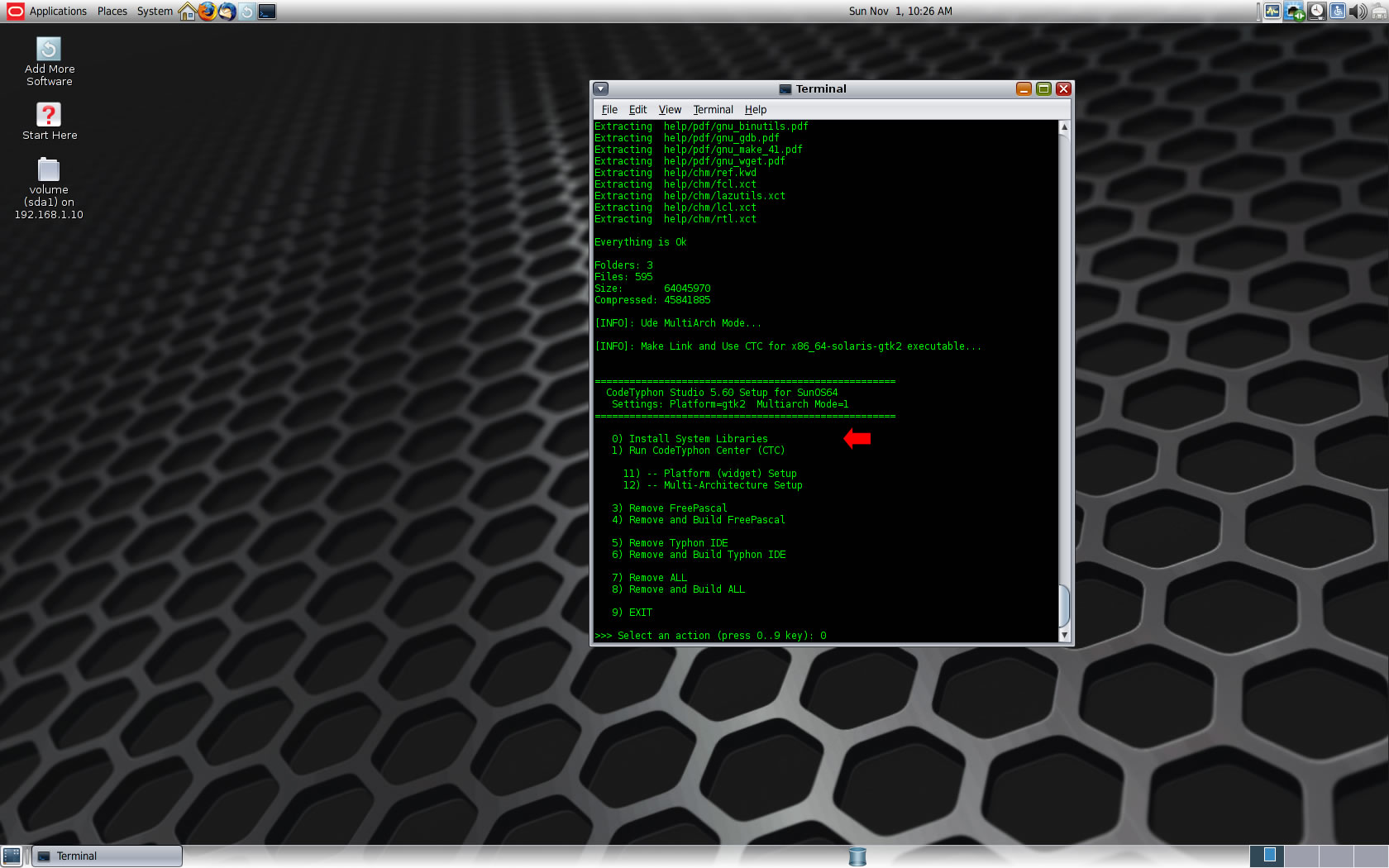Click '5) Remove Typhon IDE' line

(x=670, y=543)
